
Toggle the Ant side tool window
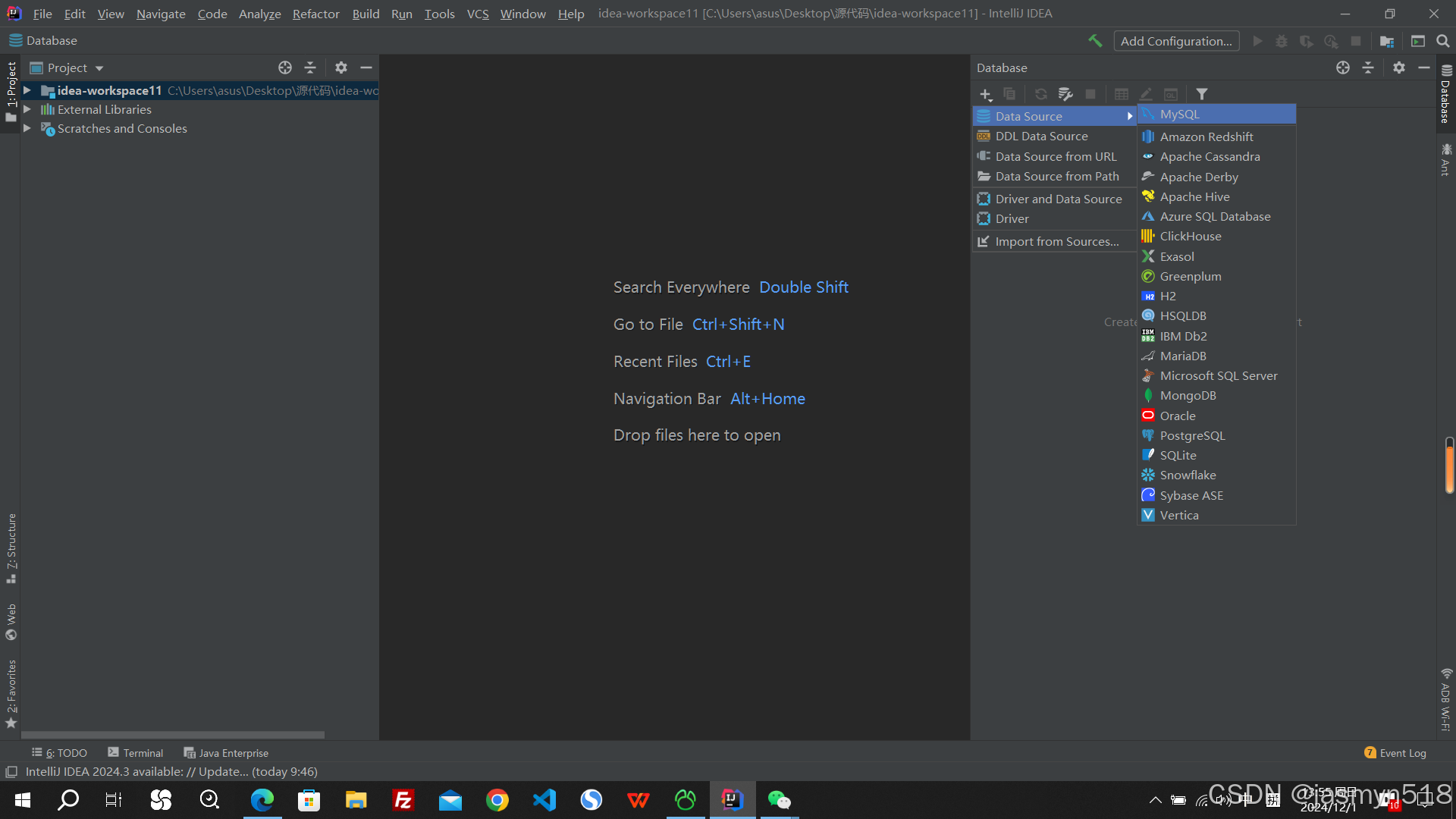[1445, 160]
